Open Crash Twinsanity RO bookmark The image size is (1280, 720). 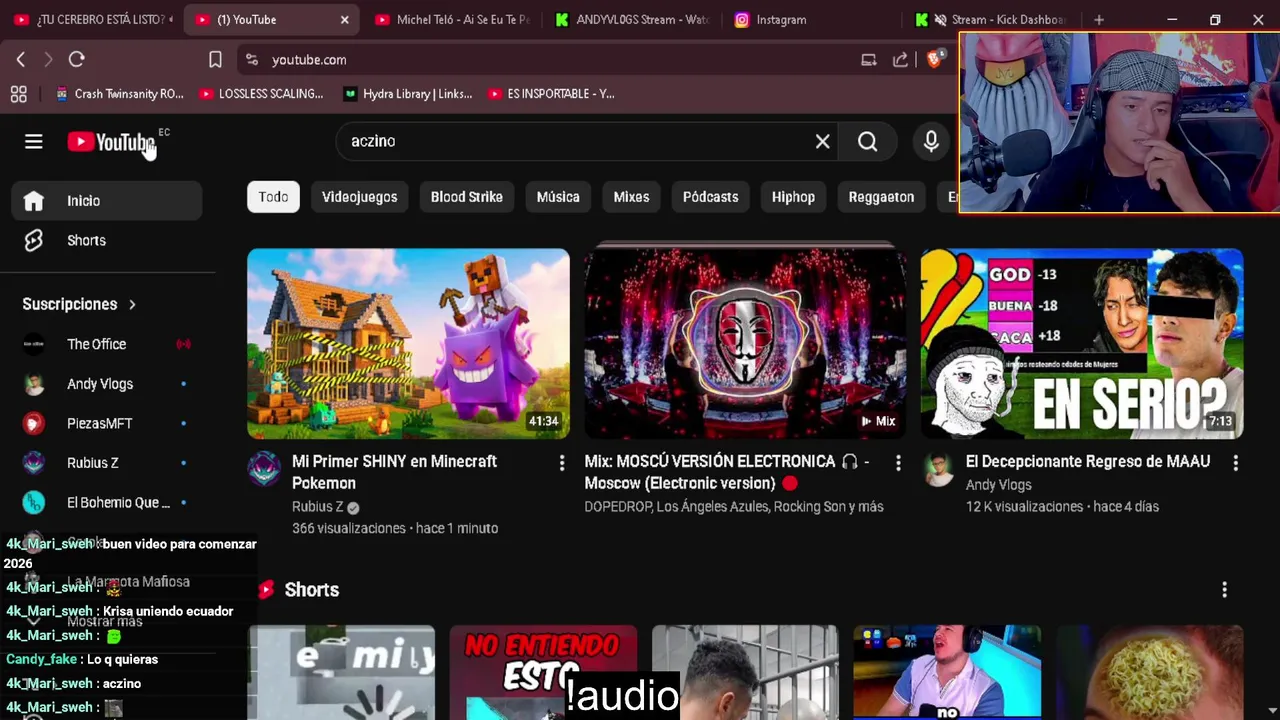tap(119, 94)
